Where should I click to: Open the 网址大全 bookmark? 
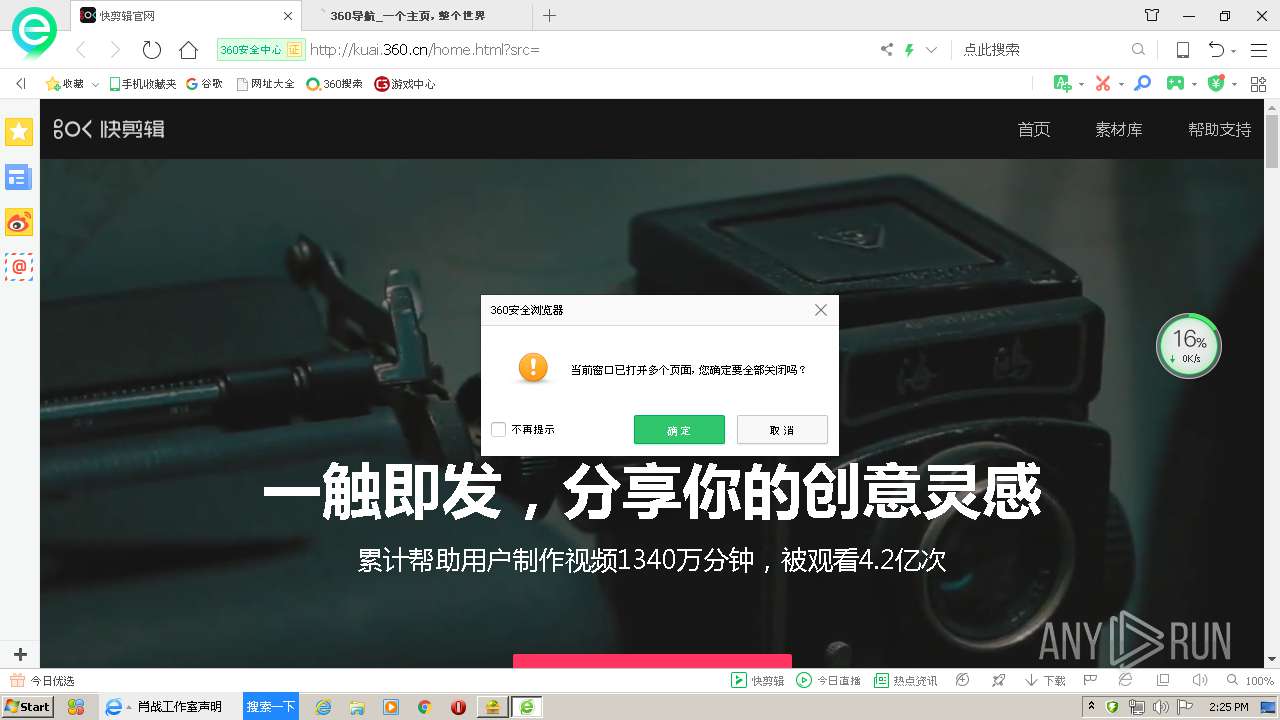(265, 84)
